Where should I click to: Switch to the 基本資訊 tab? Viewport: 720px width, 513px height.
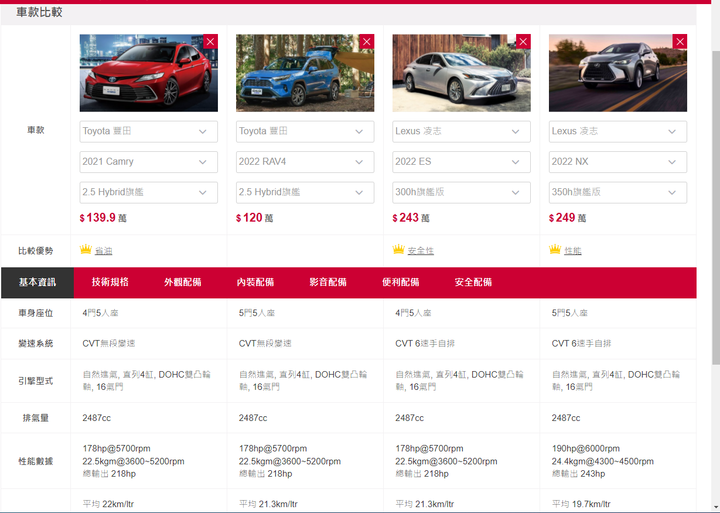click(x=37, y=282)
